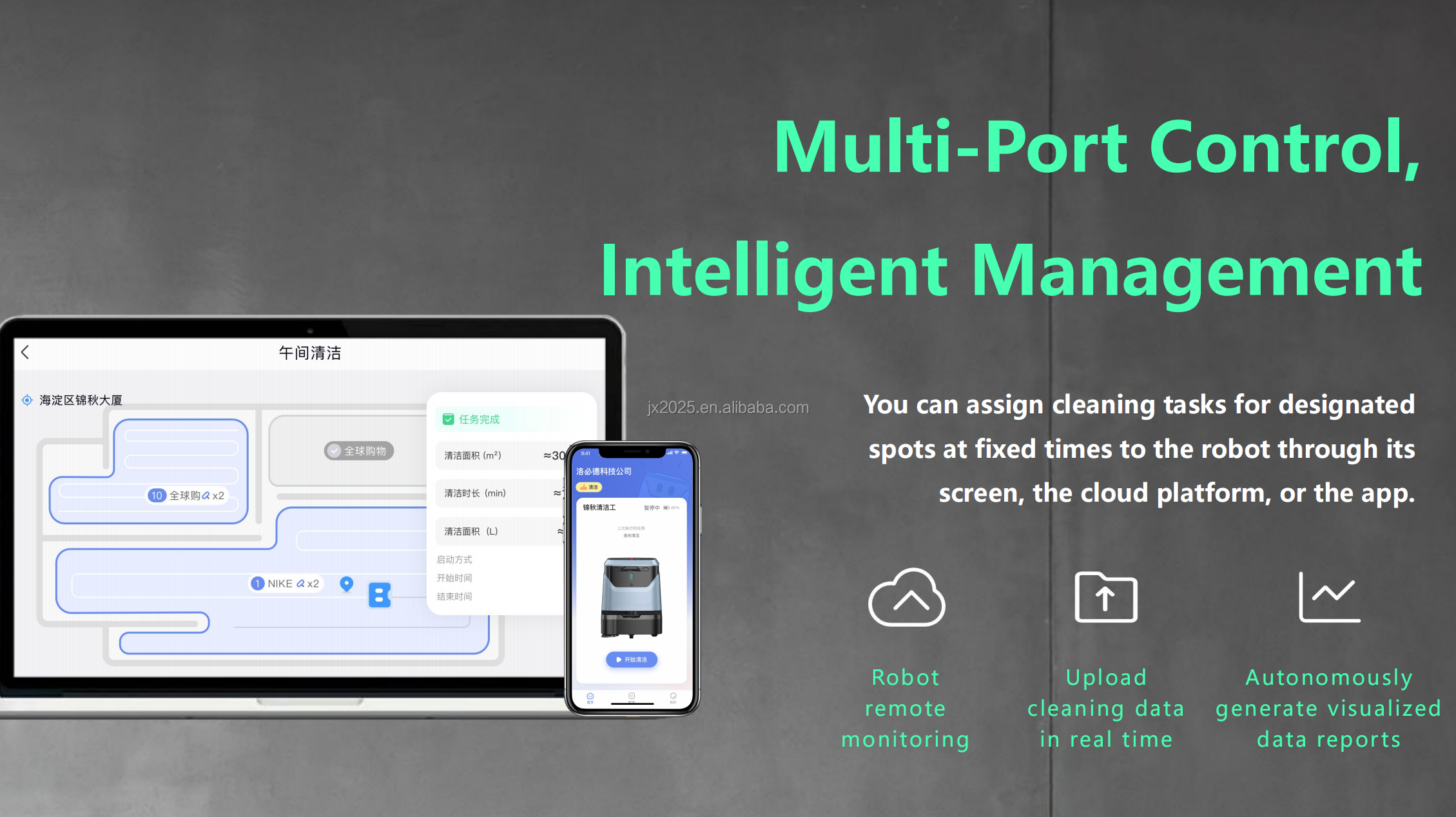Click the Multi-Port Control headline
This screenshot has height=817, width=1456.
1097,148
